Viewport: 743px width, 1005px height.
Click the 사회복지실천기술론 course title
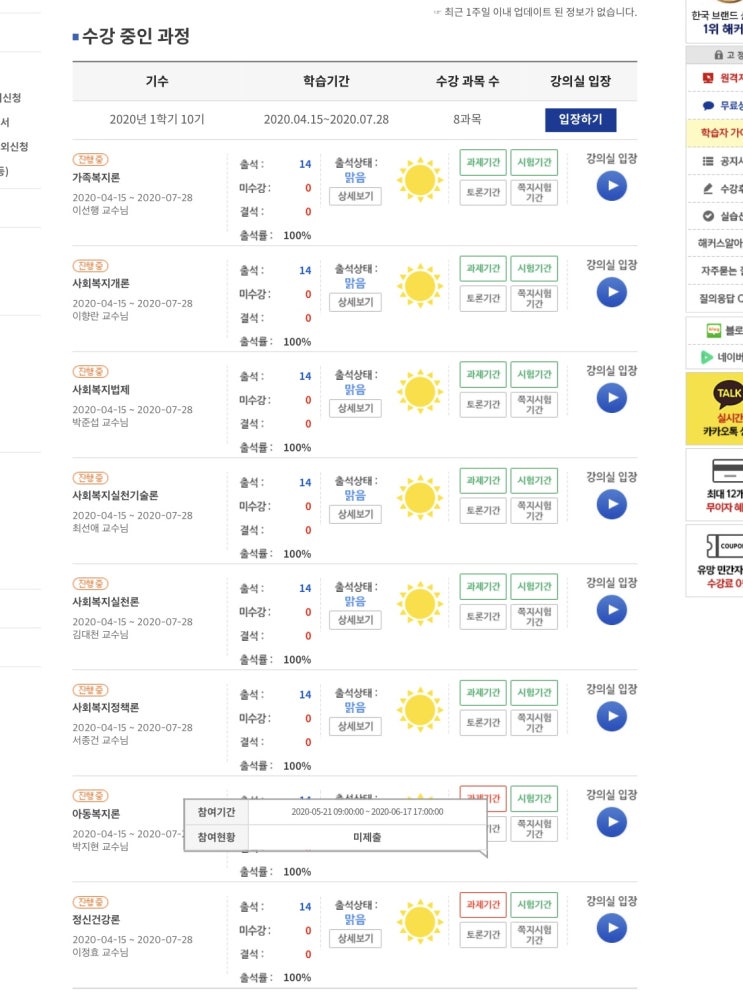(115, 495)
